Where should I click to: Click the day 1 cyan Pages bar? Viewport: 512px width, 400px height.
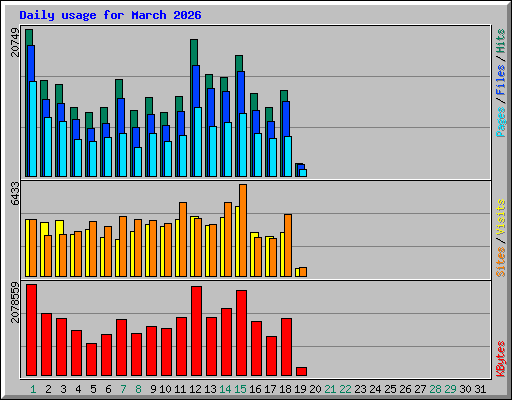33,129
